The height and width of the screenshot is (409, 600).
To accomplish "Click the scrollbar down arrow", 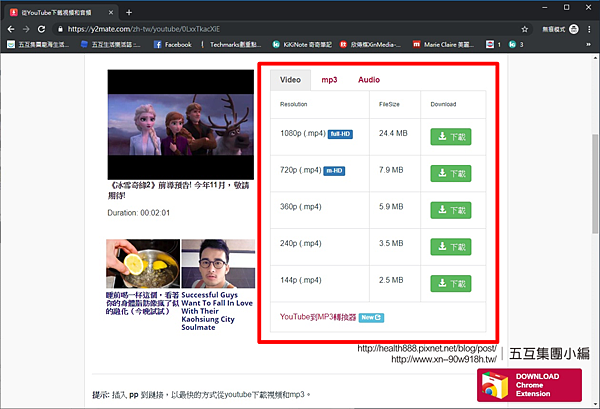I will point(595,404).
